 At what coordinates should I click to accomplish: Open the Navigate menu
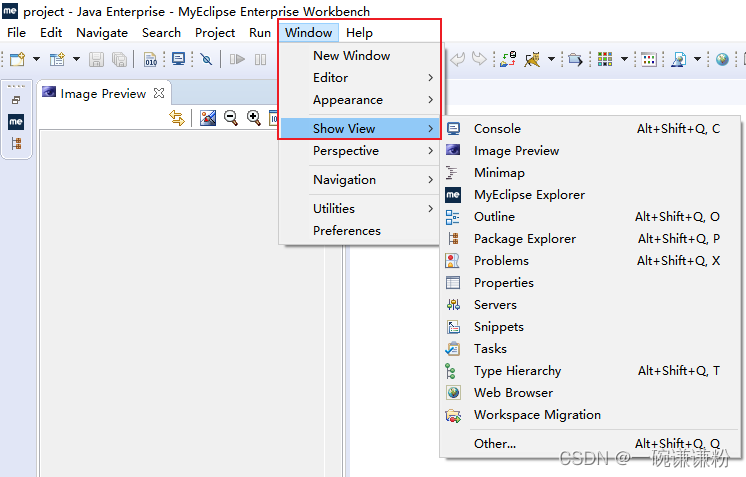(x=102, y=33)
